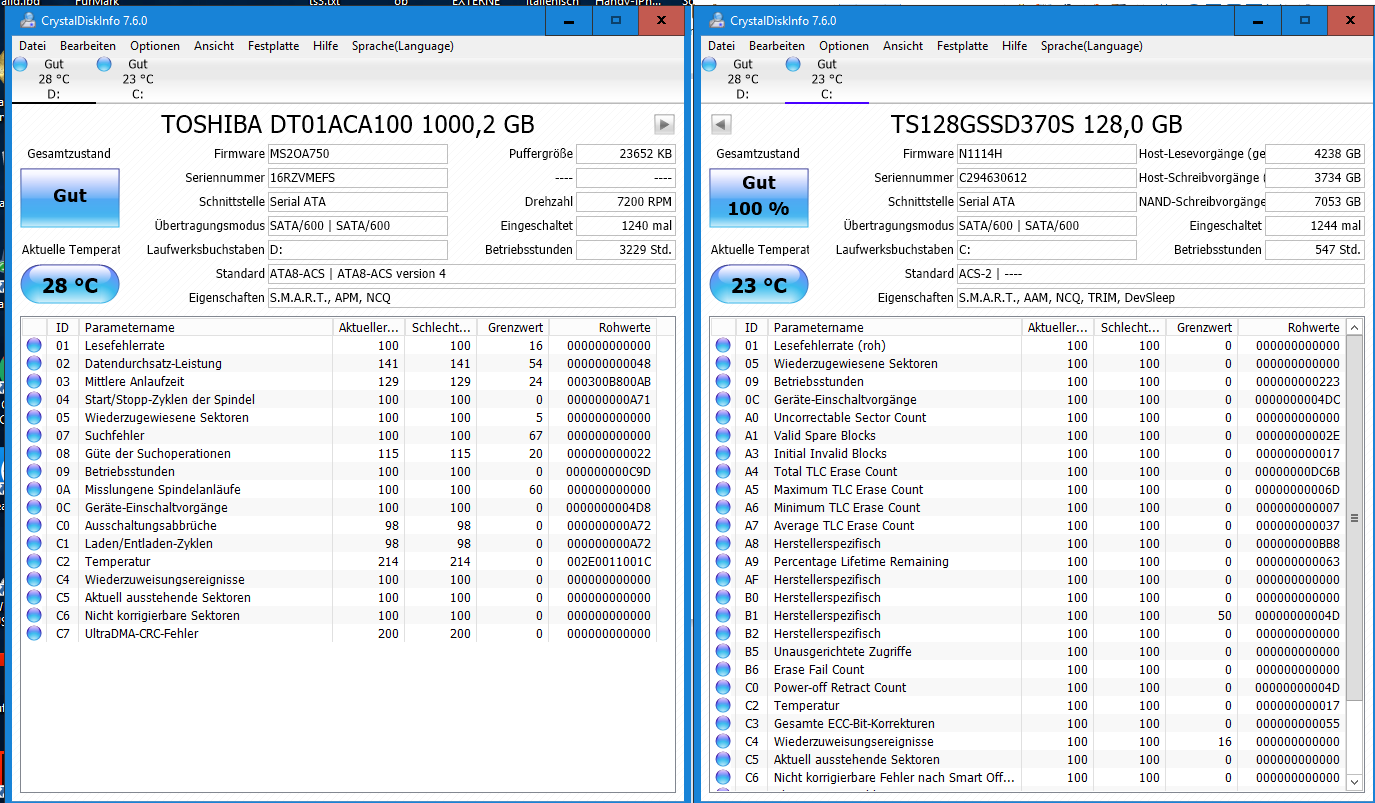
Task: Click status orb beside Suchfehler row
Action: [35, 435]
